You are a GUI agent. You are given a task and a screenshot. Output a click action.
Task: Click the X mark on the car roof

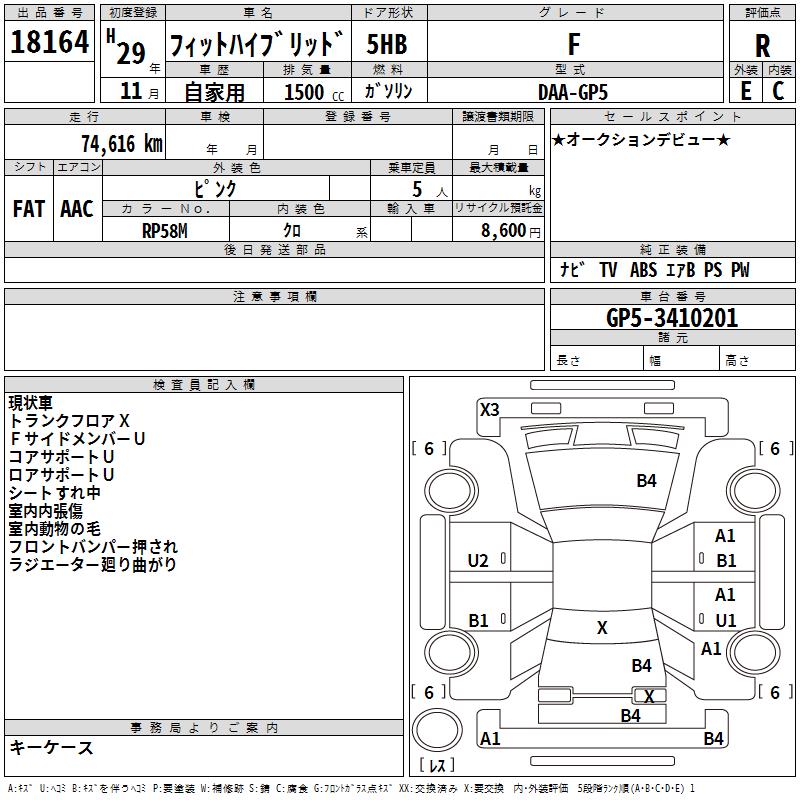(602, 628)
